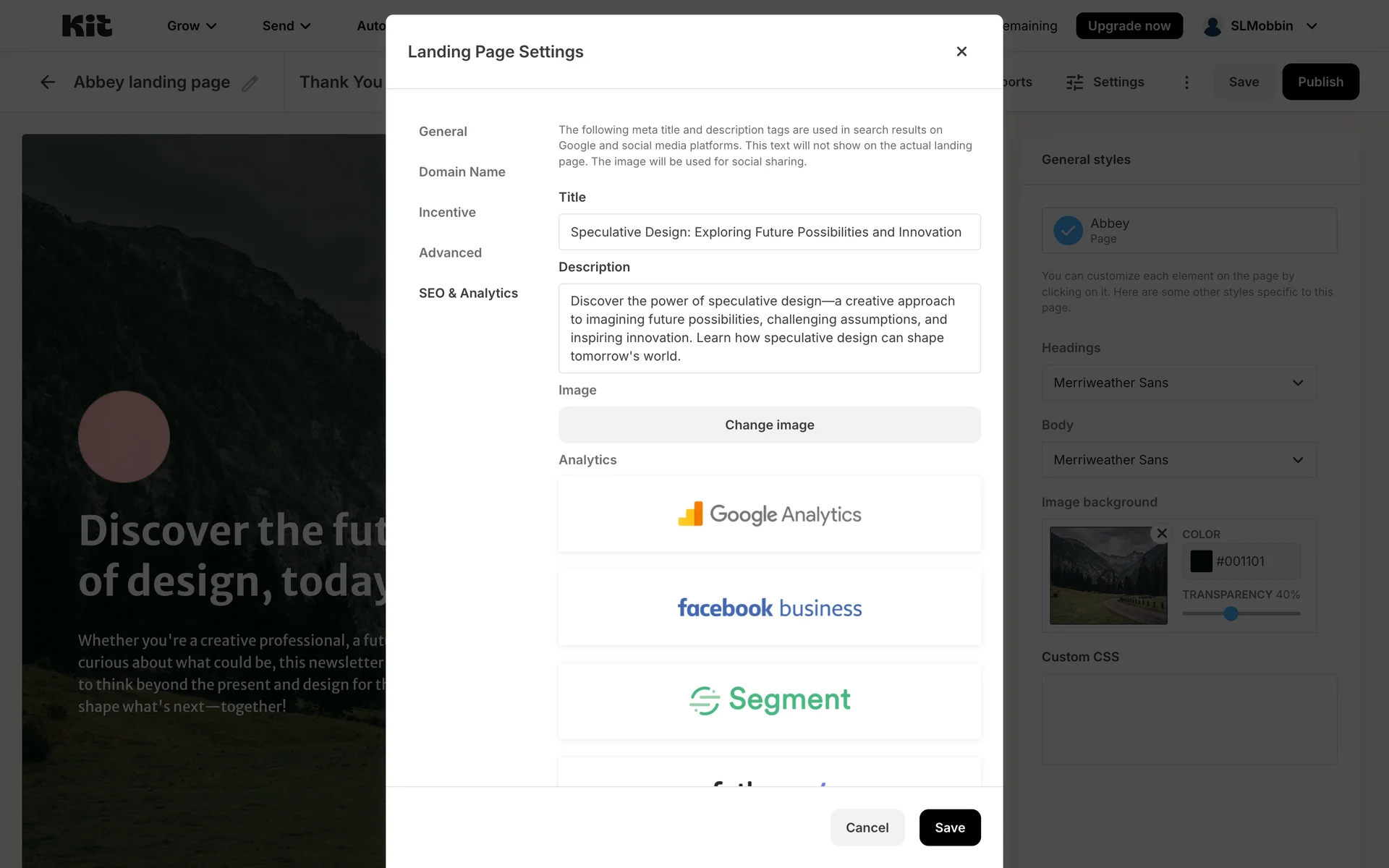Screen dimensions: 1389x868
Task: Expand the Headings font dropdown
Action: (1178, 383)
